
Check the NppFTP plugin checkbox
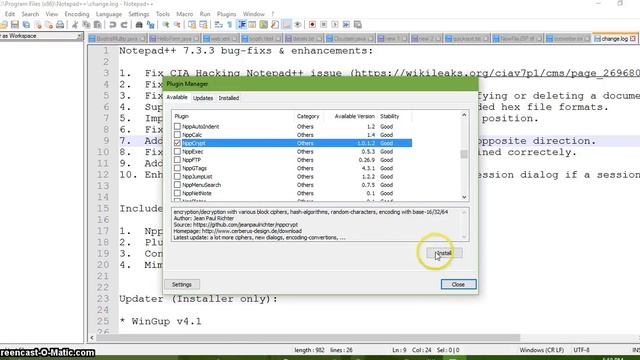click(177, 160)
